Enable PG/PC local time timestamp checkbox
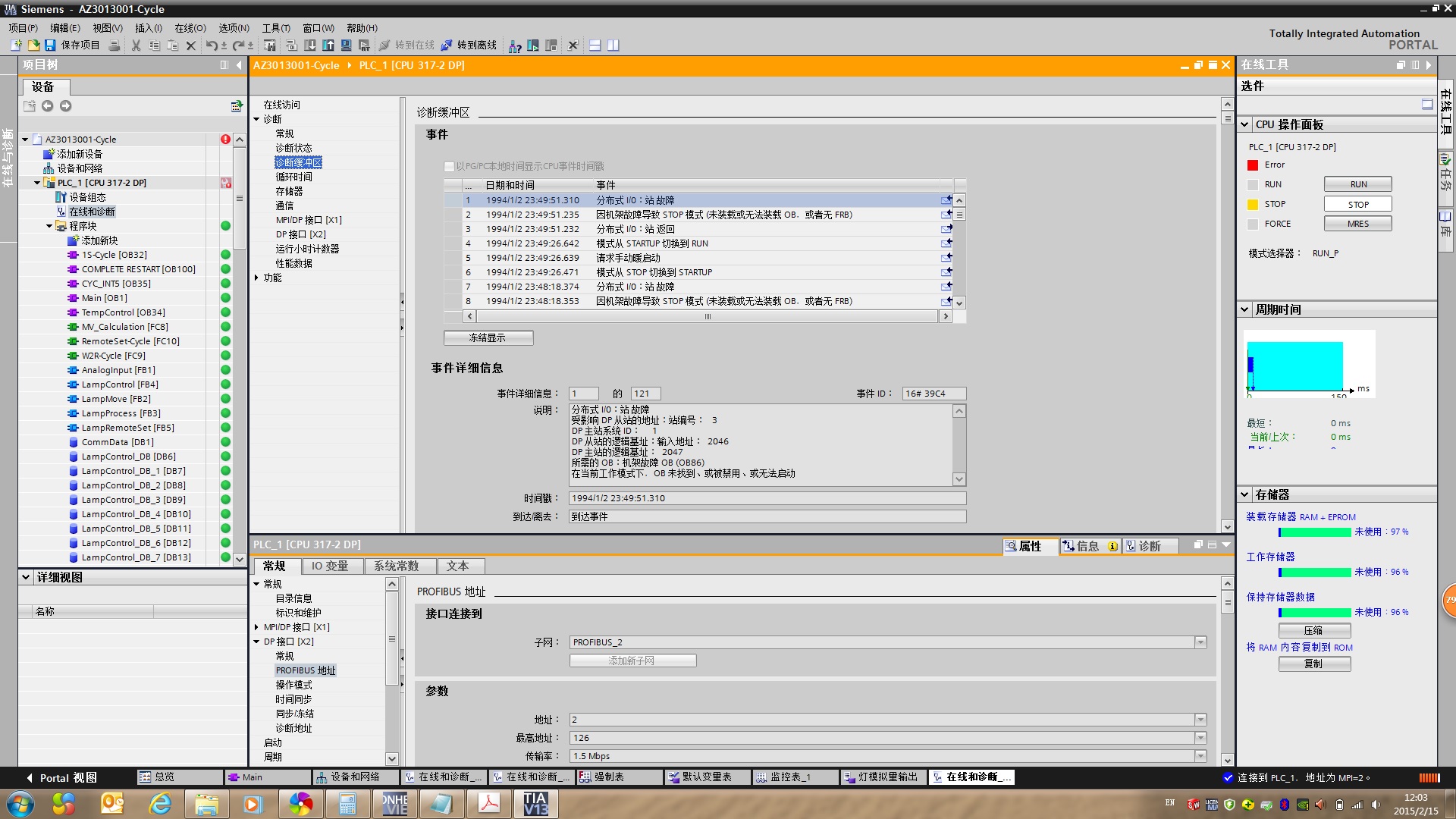This screenshot has width=1456, height=819. [x=449, y=167]
